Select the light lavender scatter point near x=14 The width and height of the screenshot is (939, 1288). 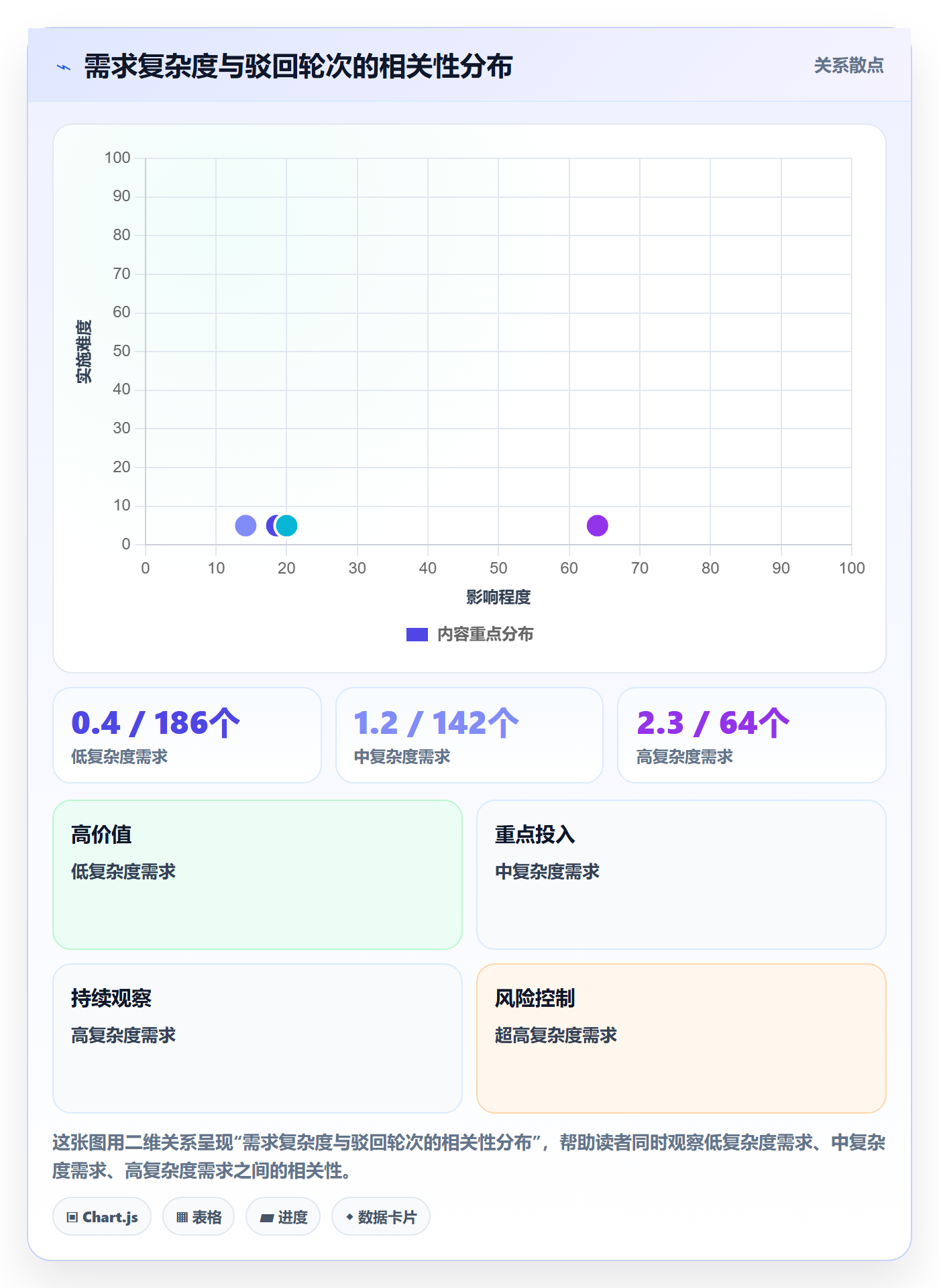[x=245, y=525]
